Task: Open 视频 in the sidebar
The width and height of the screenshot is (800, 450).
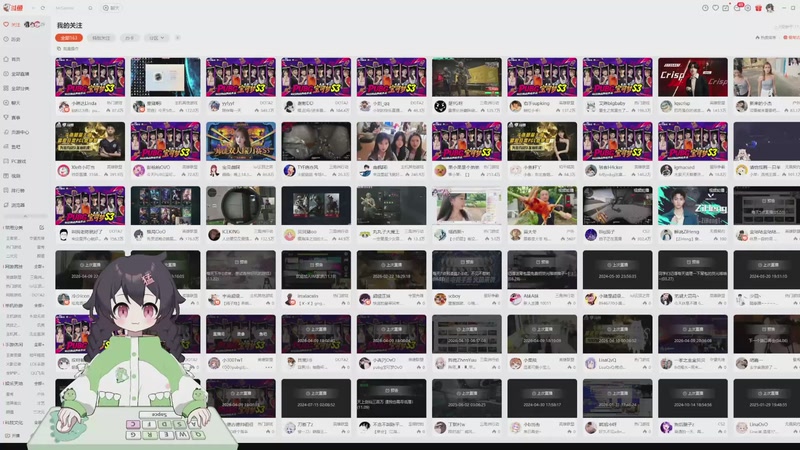Action: click(x=12, y=176)
